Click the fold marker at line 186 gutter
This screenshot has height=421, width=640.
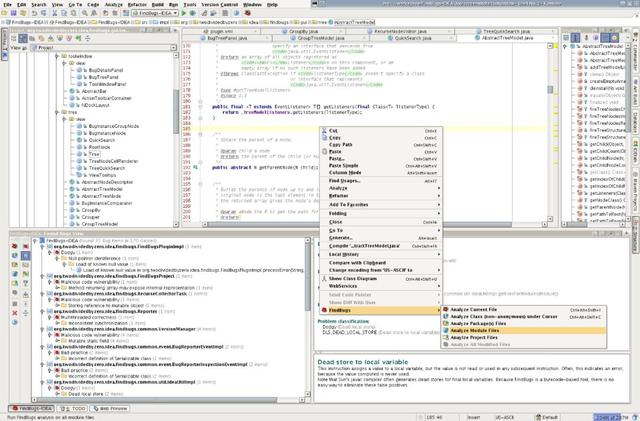(200, 134)
